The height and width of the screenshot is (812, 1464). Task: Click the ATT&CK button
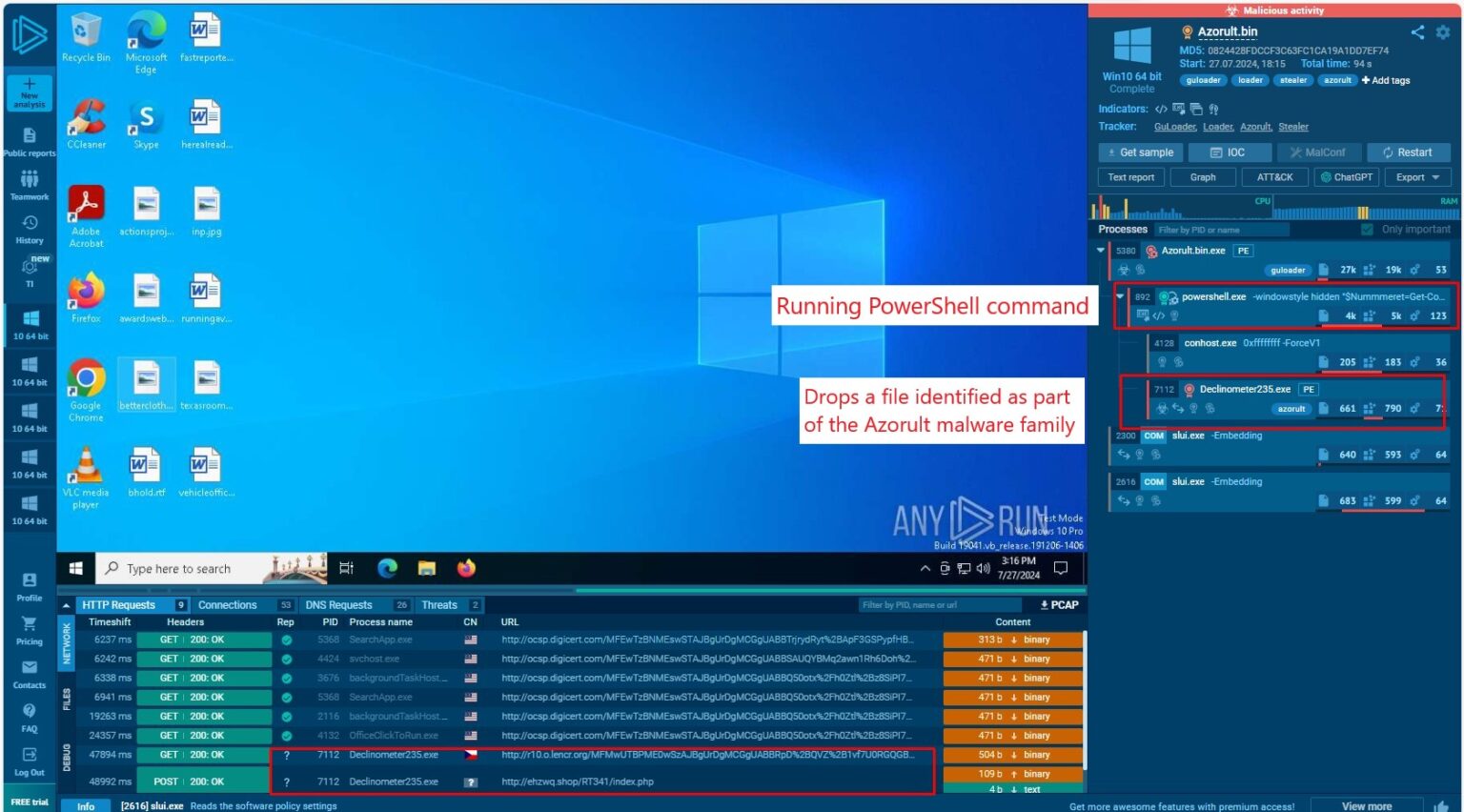coord(1274,177)
